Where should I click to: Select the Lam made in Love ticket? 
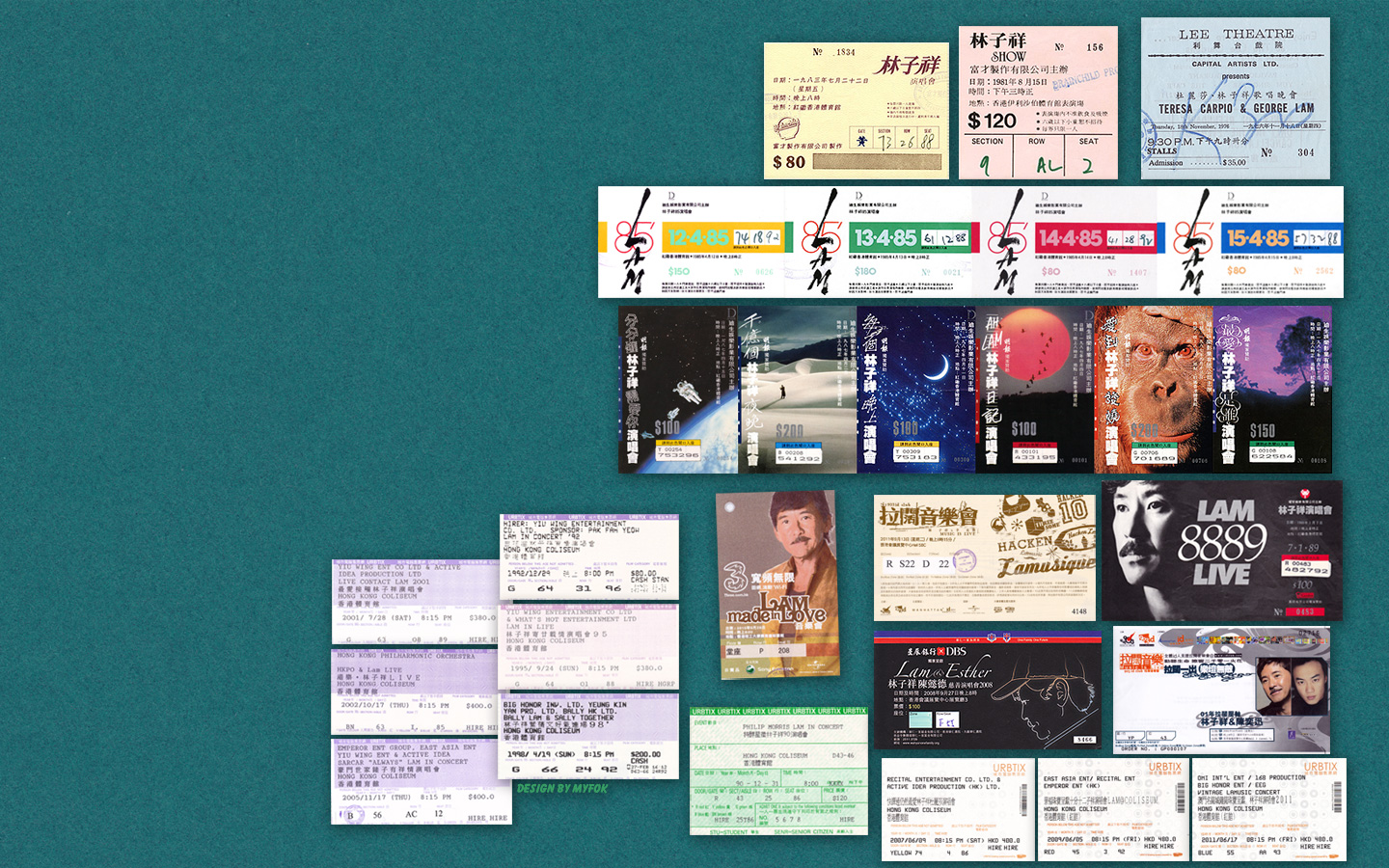(x=777, y=586)
